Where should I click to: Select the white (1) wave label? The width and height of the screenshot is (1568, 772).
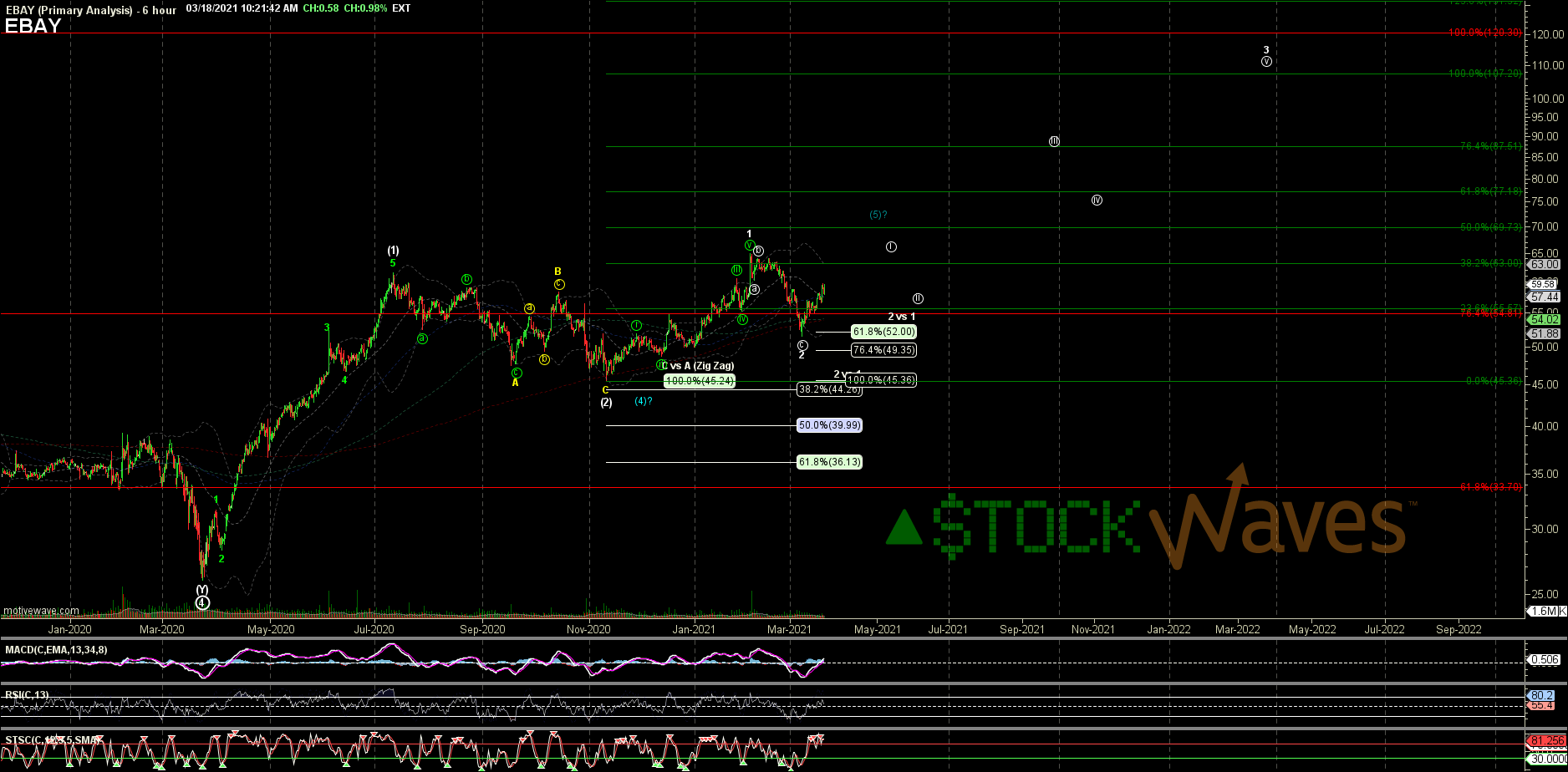[x=393, y=251]
